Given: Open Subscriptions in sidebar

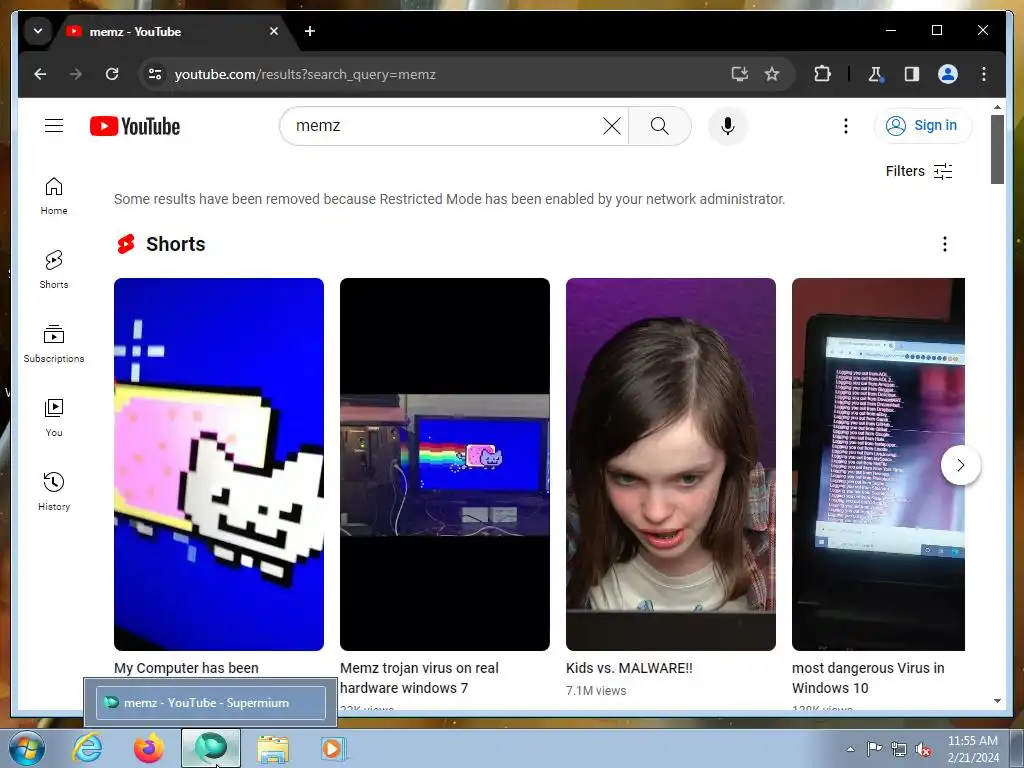Looking at the screenshot, I should [54, 344].
